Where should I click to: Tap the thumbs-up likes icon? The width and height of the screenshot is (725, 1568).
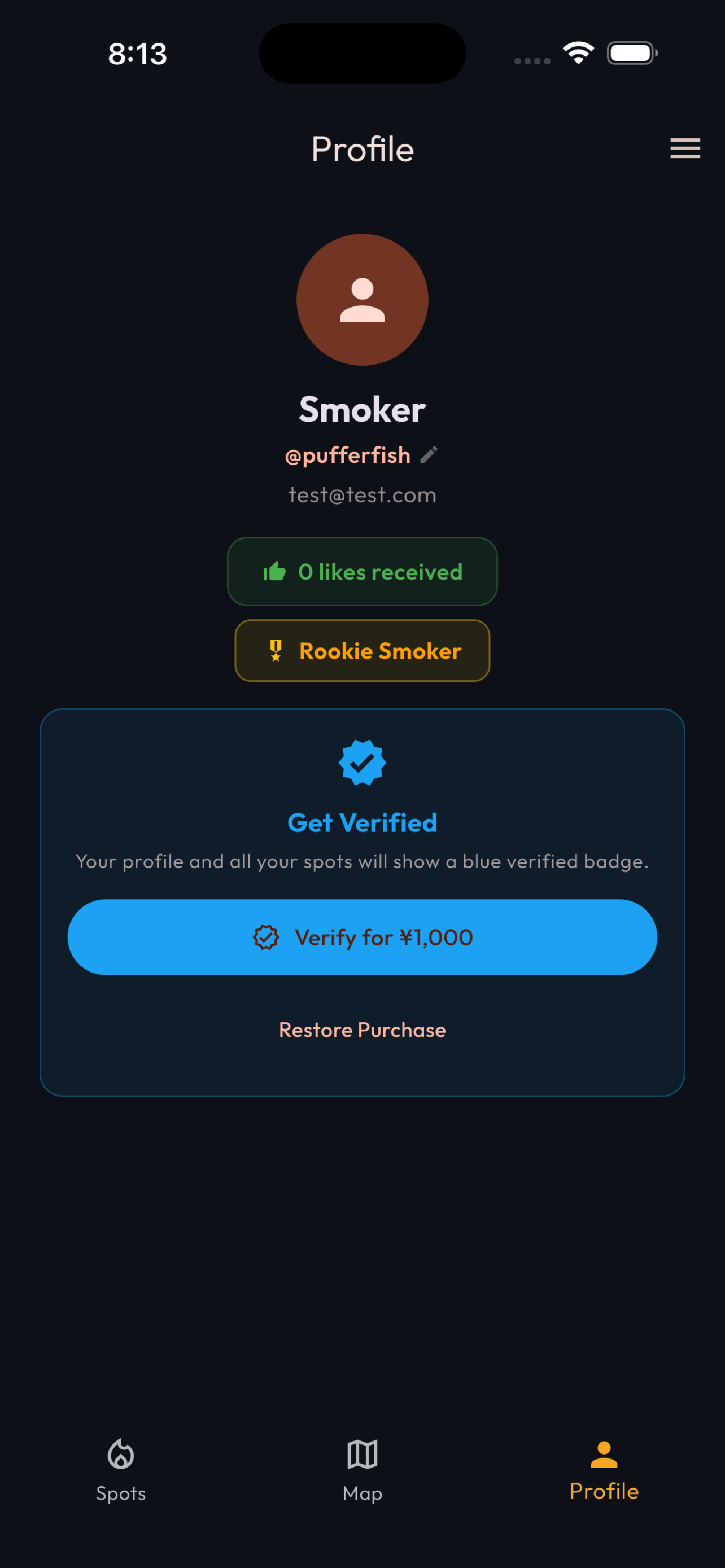(x=274, y=571)
